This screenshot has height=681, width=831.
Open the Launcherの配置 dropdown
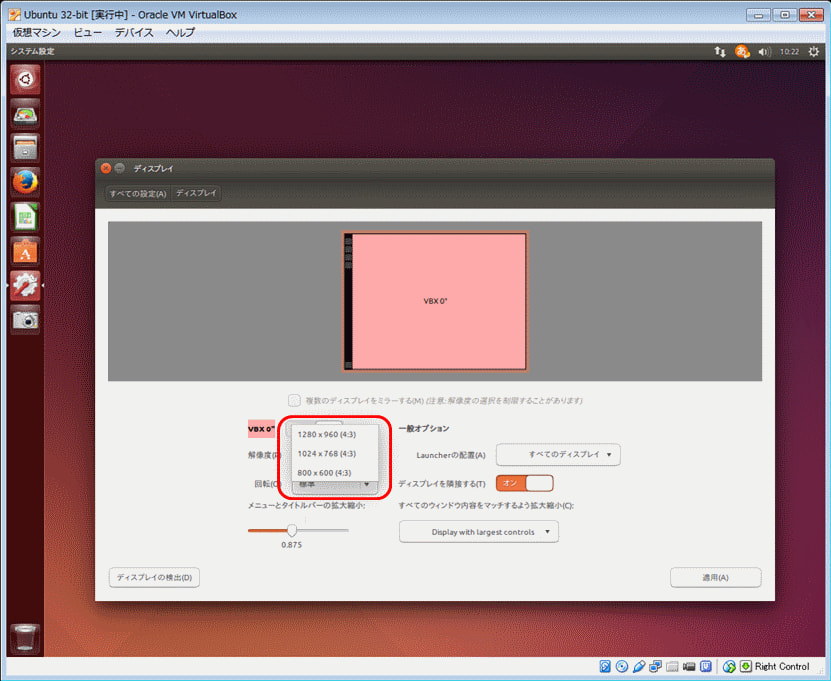click(558, 455)
